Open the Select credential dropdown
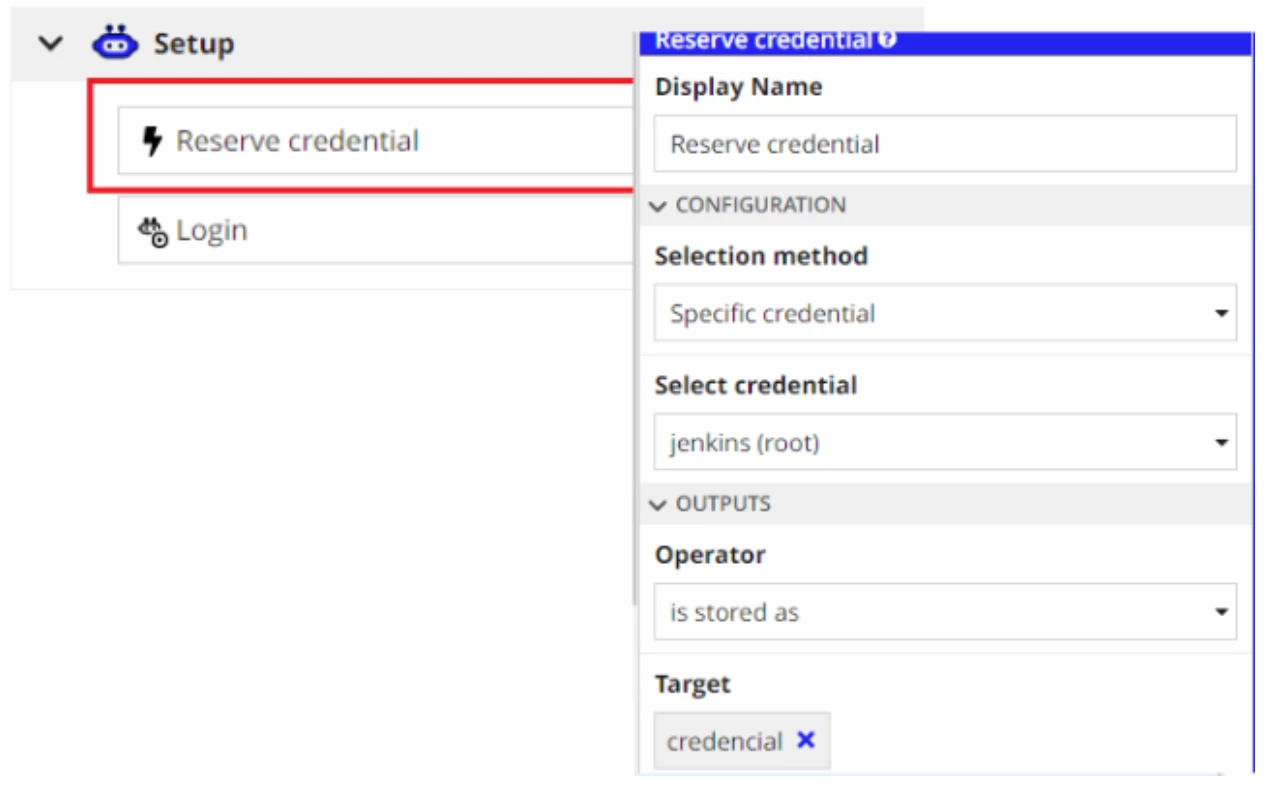Image resolution: width=1282 pixels, height=806 pixels. (x=945, y=442)
